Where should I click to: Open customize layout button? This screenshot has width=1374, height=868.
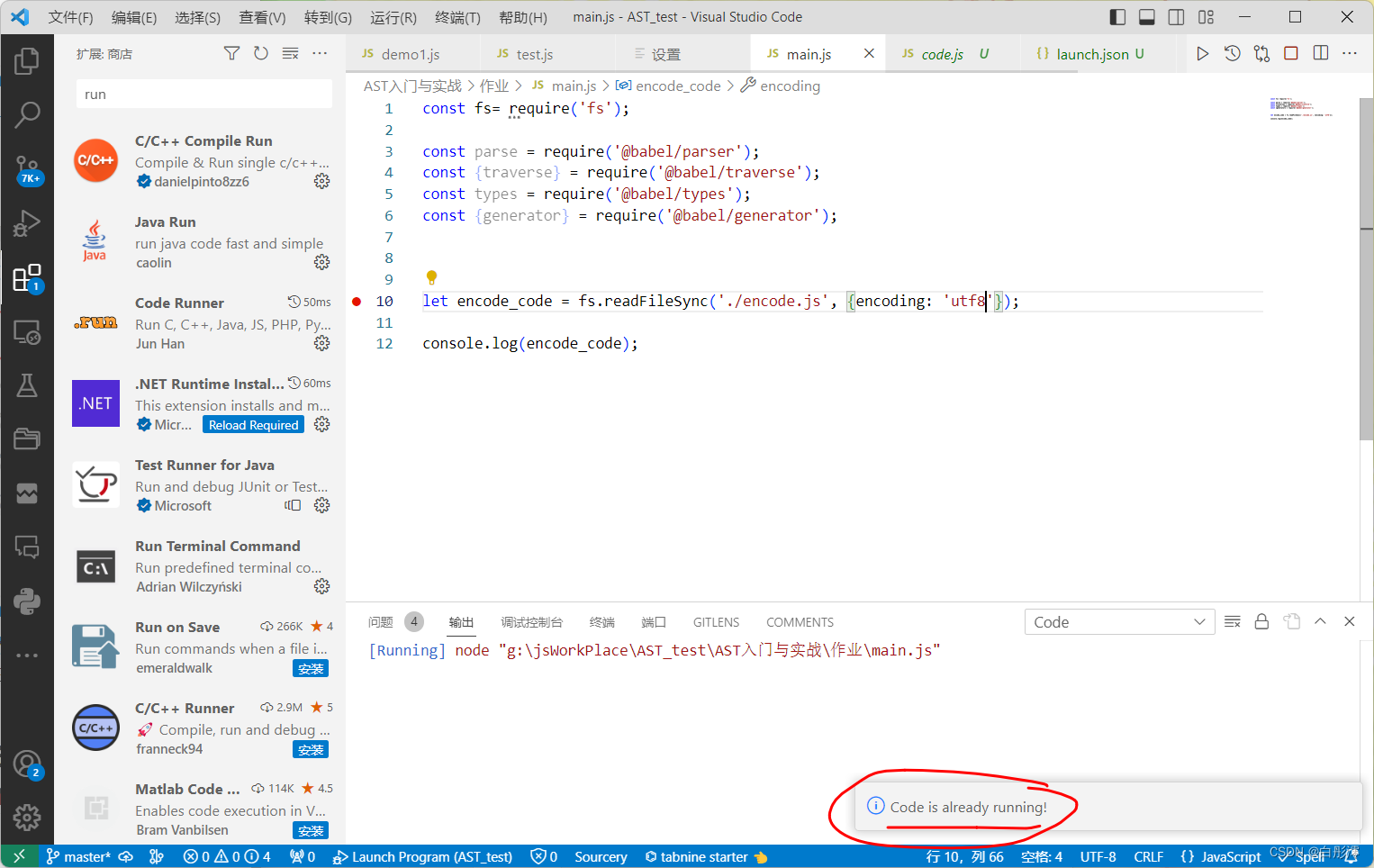[x=1206, y=17]
